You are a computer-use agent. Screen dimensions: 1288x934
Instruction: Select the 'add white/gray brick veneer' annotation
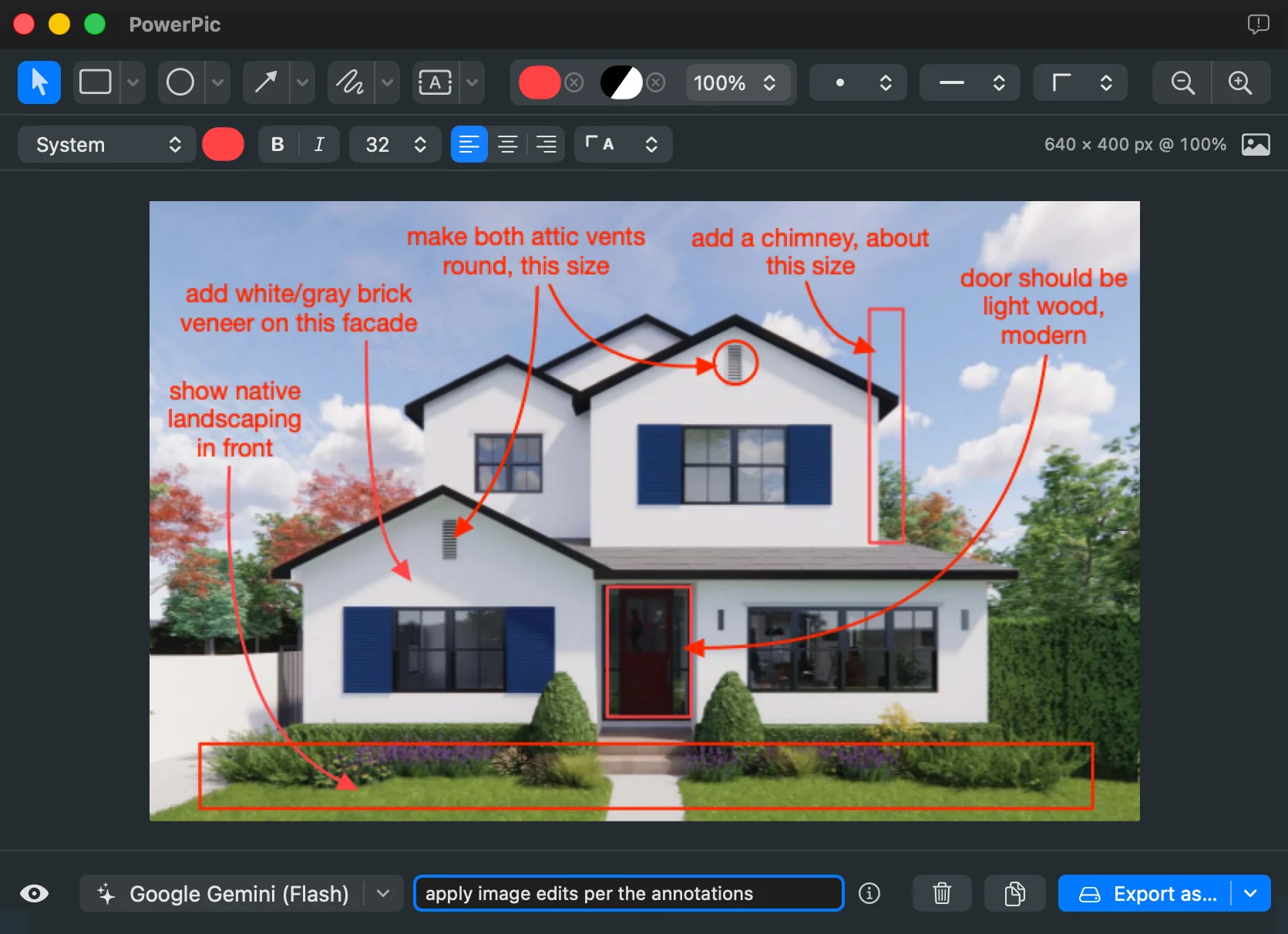[x=298, y=307]
